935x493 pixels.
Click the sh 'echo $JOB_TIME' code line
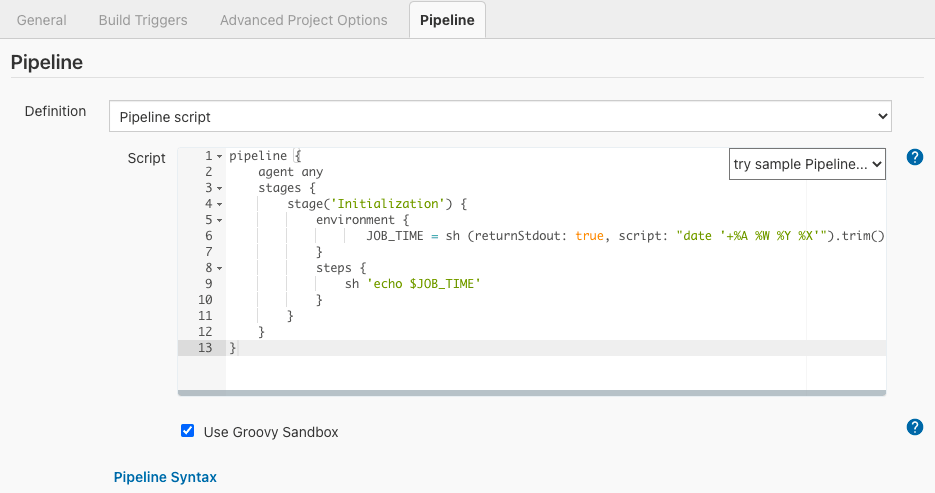(x=413, y=284)
